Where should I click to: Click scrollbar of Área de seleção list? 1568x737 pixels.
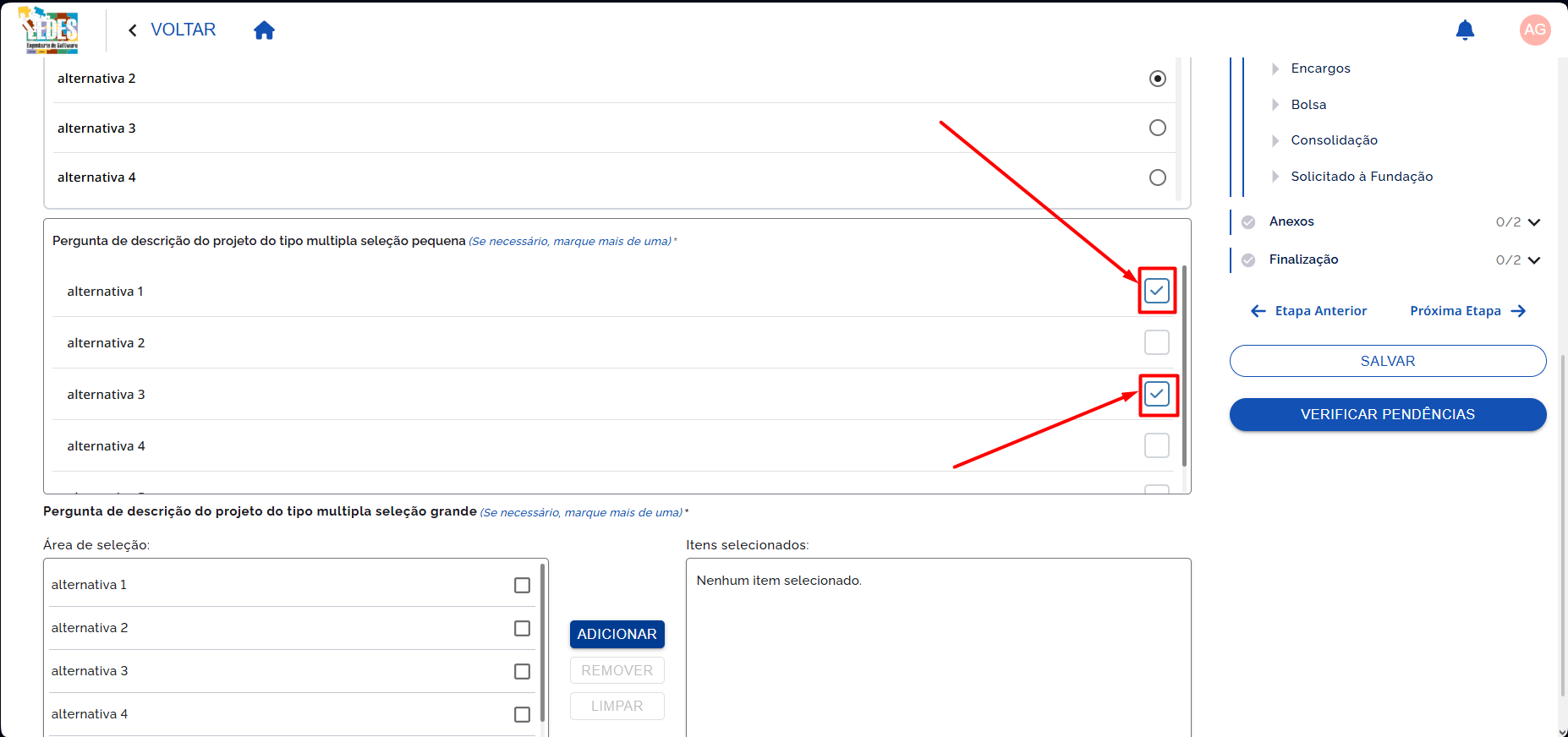coord(542,642)
